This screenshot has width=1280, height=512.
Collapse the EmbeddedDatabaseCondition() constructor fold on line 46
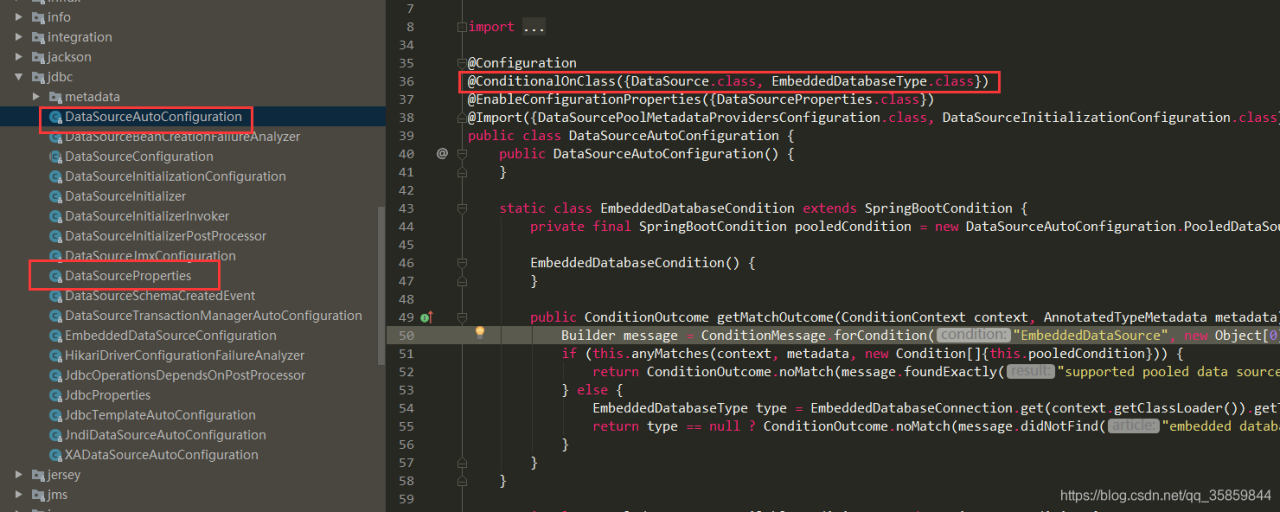461,262
